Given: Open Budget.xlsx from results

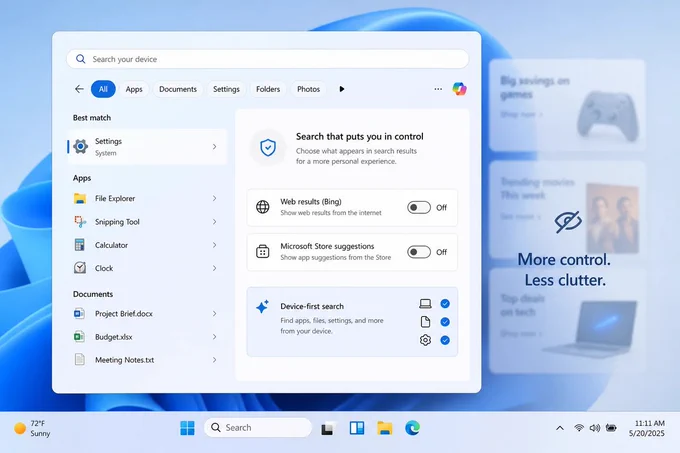Looking at the screenshot, I should (x=147, y=336).
